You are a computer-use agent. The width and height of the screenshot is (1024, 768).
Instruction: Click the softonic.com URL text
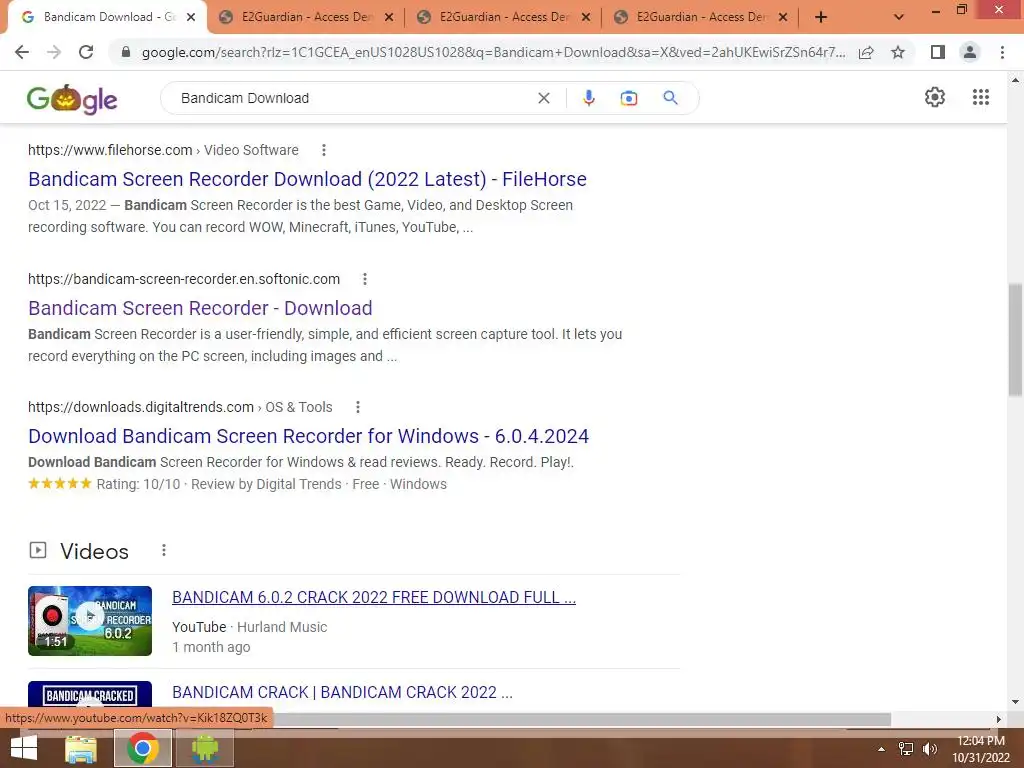click(184, 279)
